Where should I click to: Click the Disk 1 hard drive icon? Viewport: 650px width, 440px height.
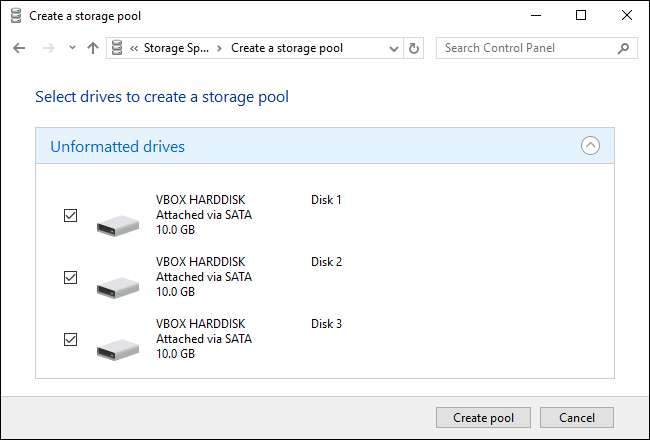pyautogui.click(x=118, y=225)
